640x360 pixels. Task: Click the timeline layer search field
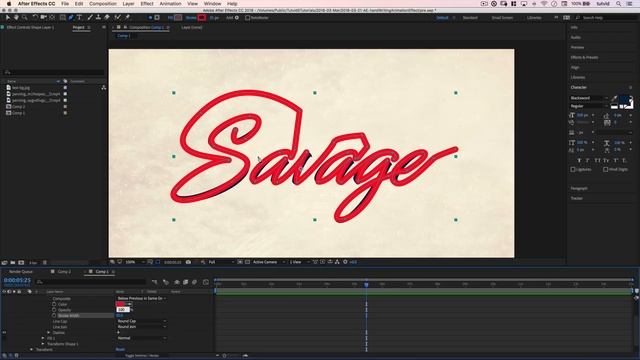(91, 282)
